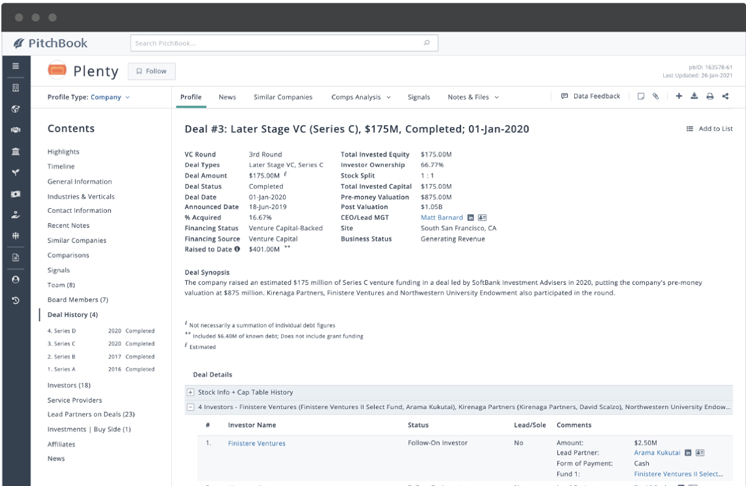This screenshot has height=486, width=746.
Task: Go to General Information in Contents
Action: coord(80,182)
